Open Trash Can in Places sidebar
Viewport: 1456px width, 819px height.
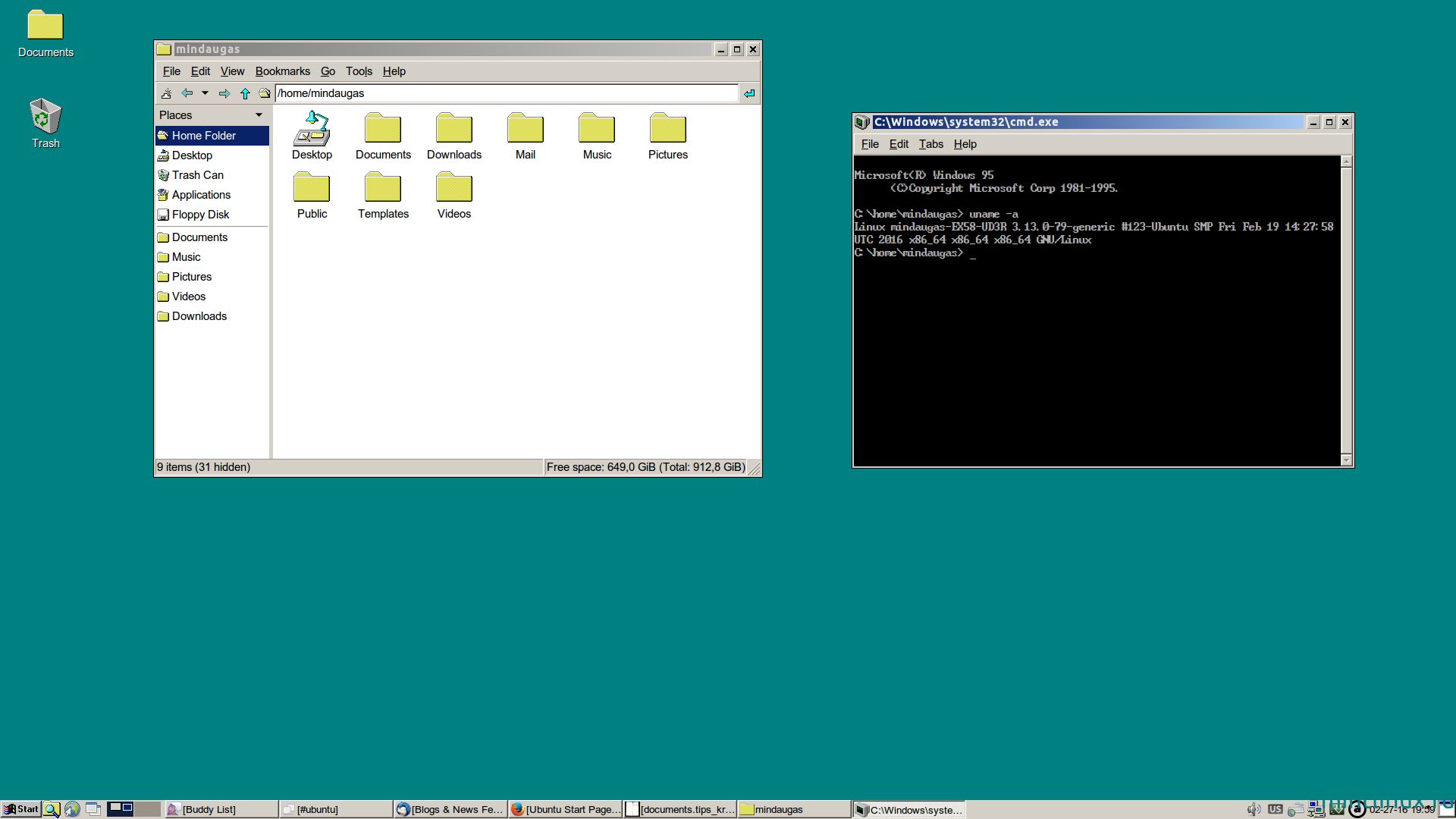(212, 175)
